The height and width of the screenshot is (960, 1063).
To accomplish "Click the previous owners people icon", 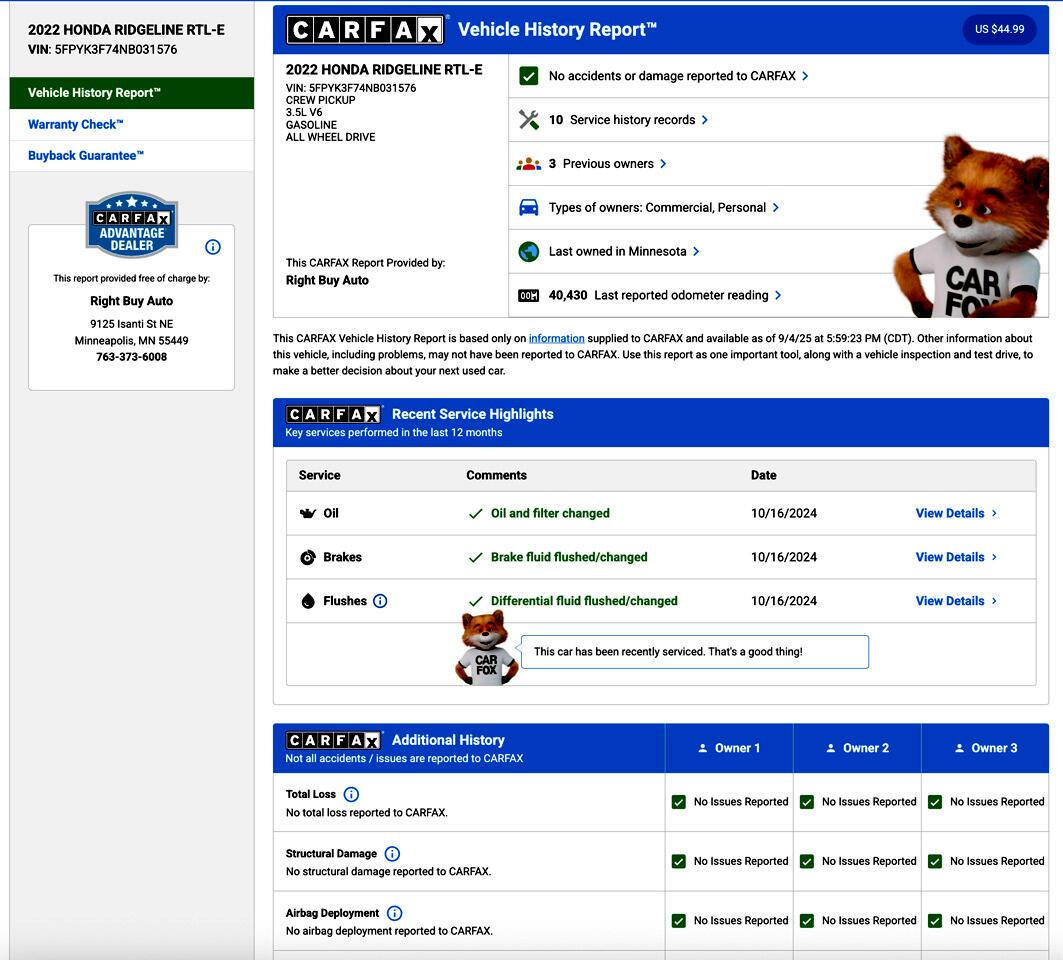I will (x=528, y=164).
